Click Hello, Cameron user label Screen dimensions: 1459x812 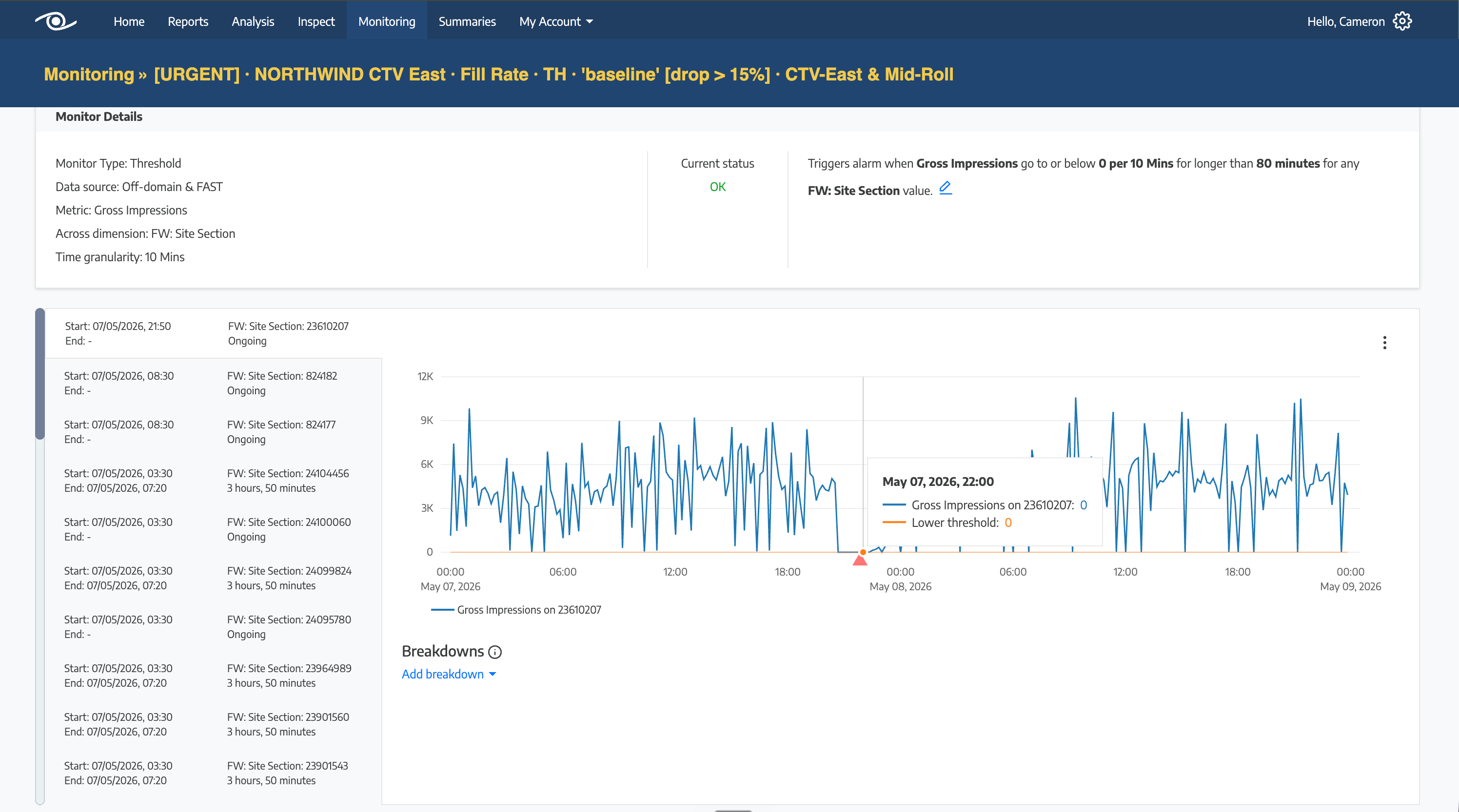pos(1346,21)
